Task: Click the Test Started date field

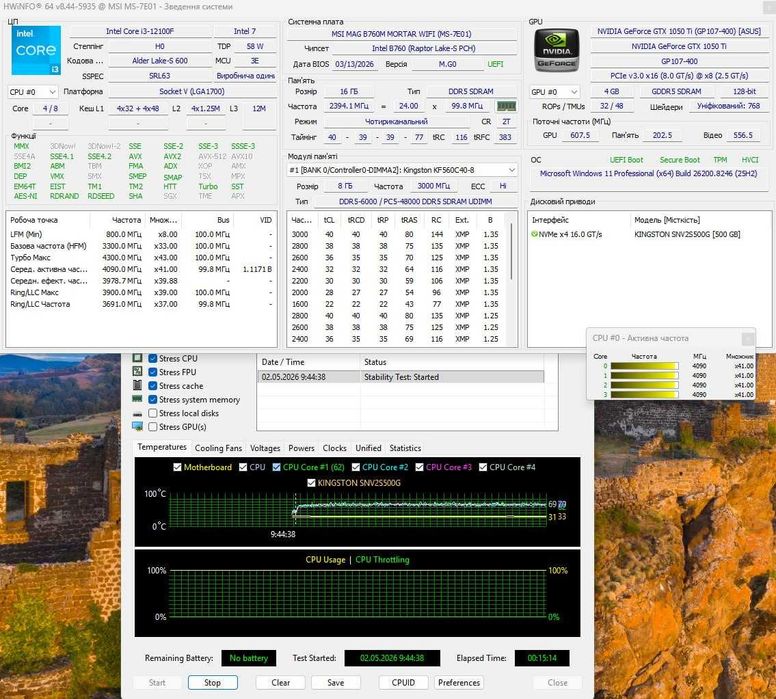Action: click(x=392, y=658)
